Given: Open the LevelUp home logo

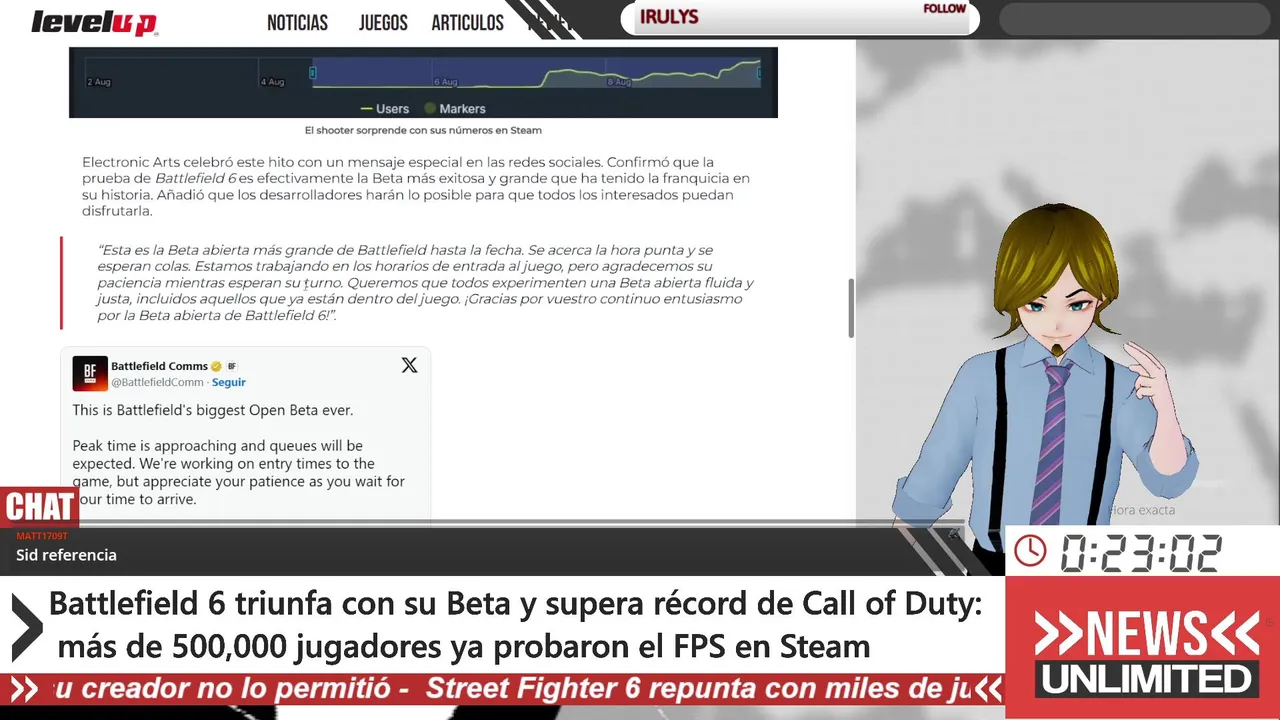Looking at the screenshot, I should 94,22.
